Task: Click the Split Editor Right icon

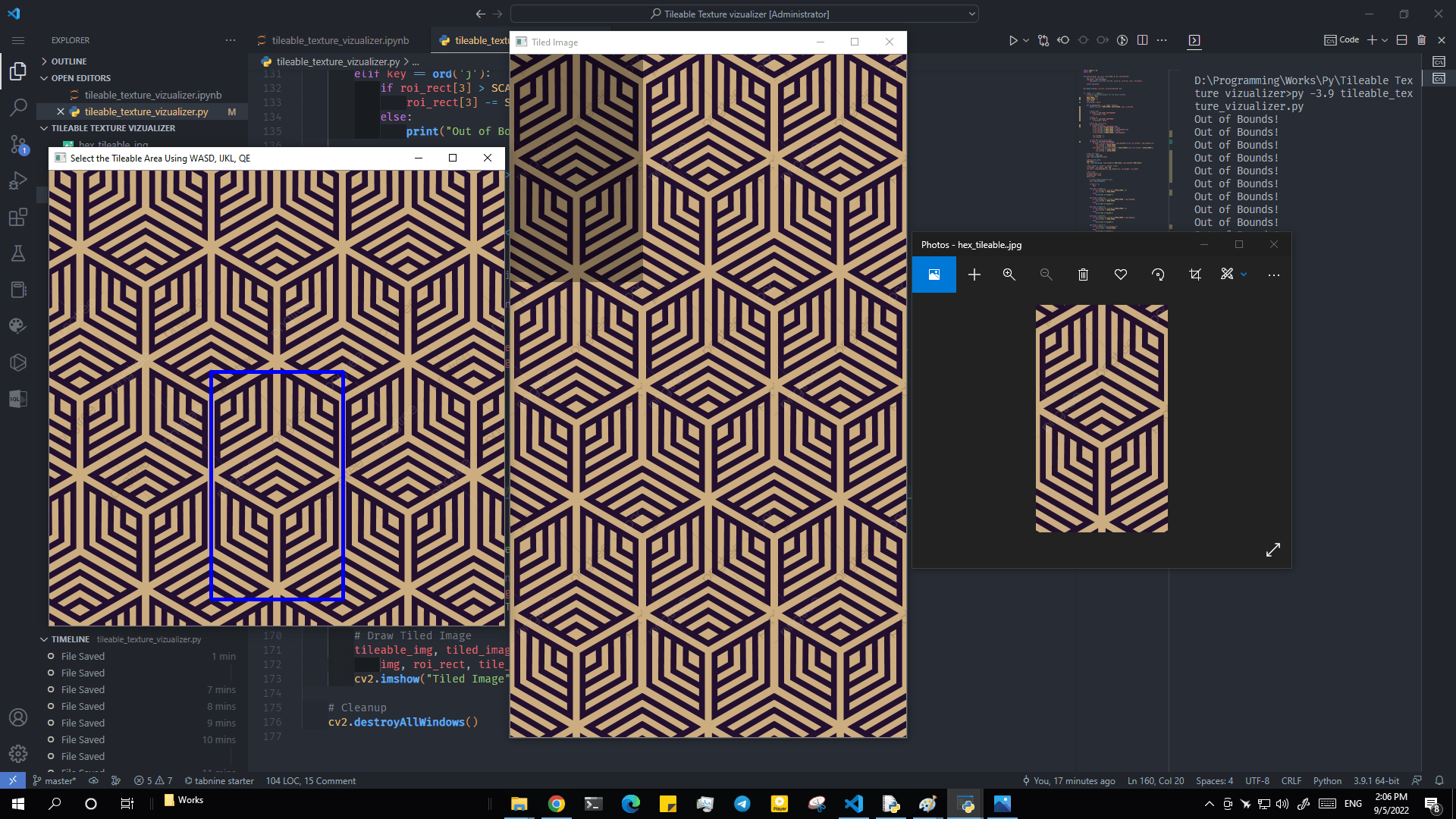Action: 1142,40
